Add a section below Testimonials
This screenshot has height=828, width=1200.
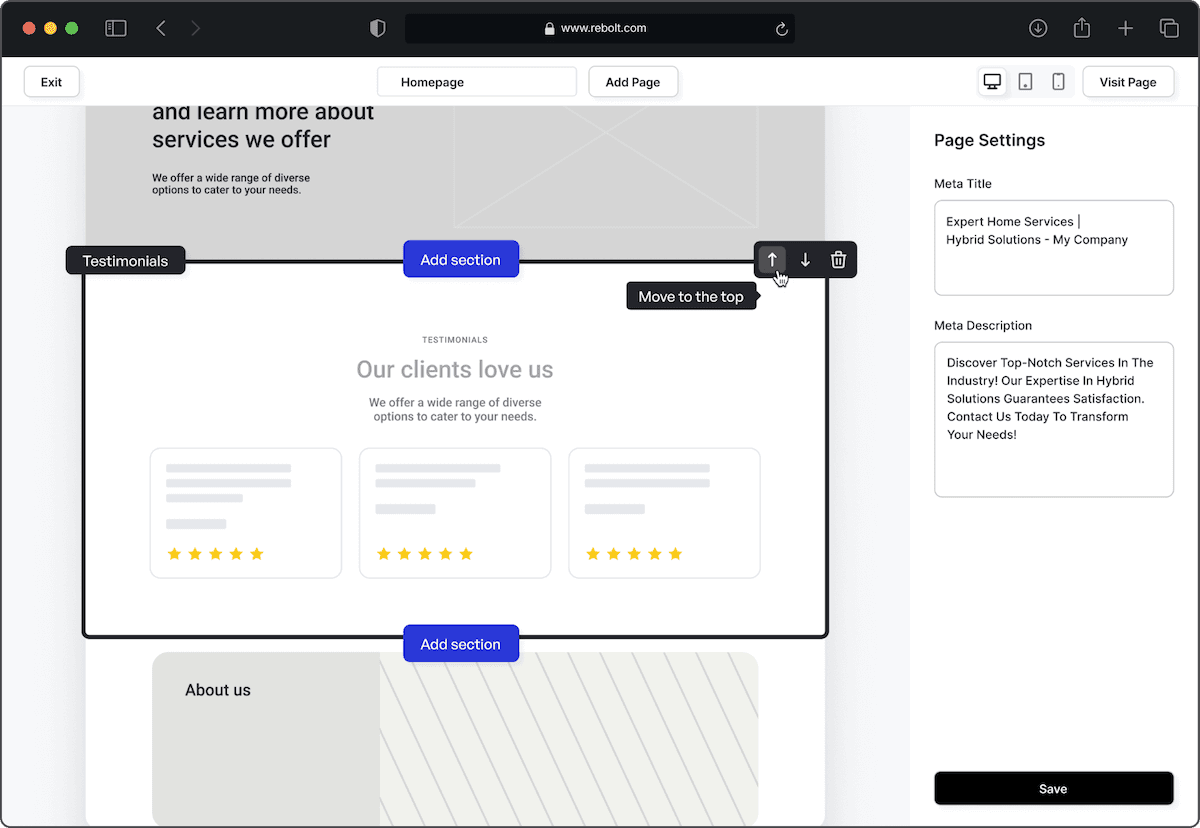tap(461, 643)
